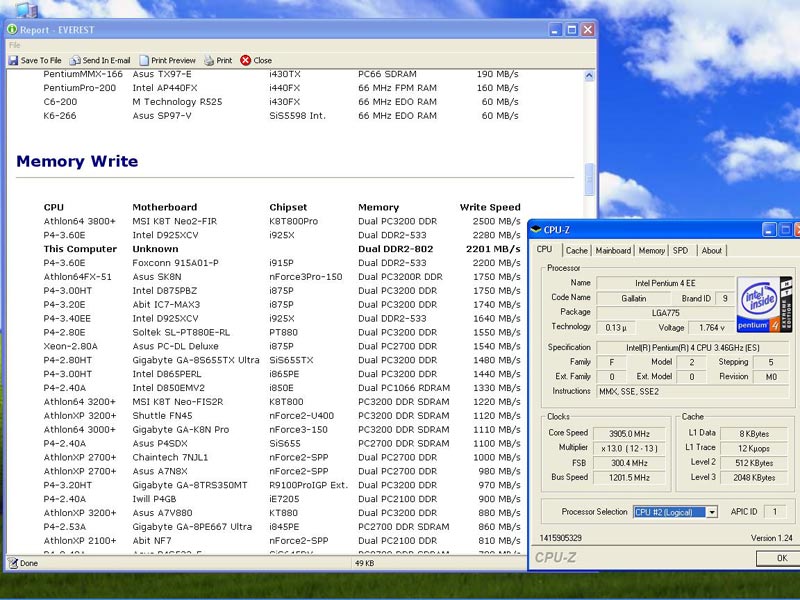Click the R9100ProIGP Ext. chipset entry
Viewport: 800px width, 600px height.
308,485
